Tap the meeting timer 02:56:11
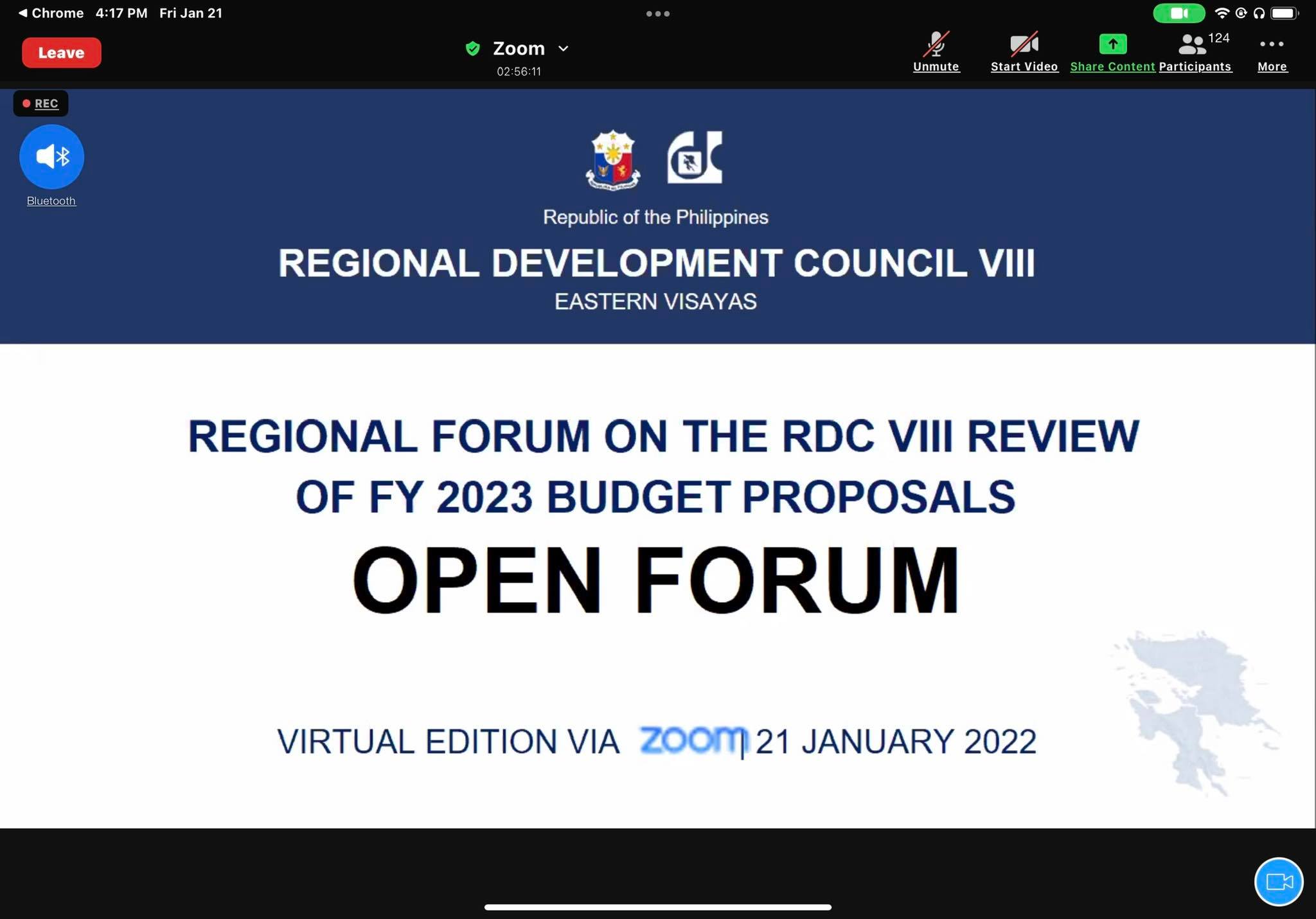Viewport: 1316px width, 919px height. (519, 71)
